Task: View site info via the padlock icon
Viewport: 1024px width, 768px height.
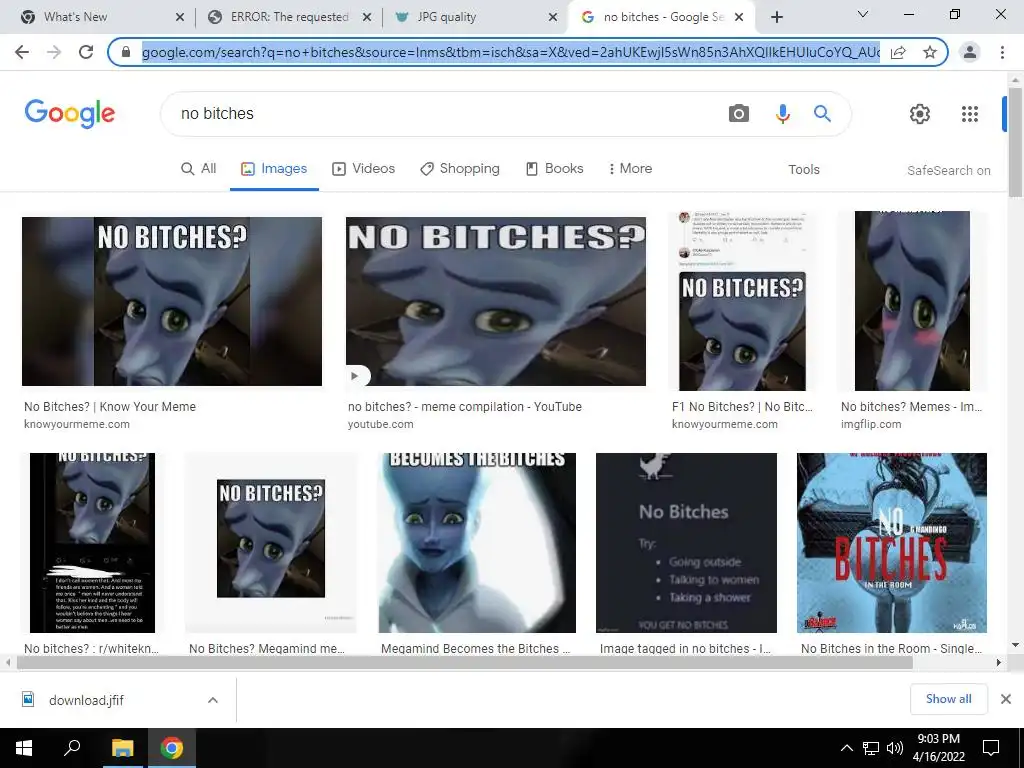Action: [126, 52]
